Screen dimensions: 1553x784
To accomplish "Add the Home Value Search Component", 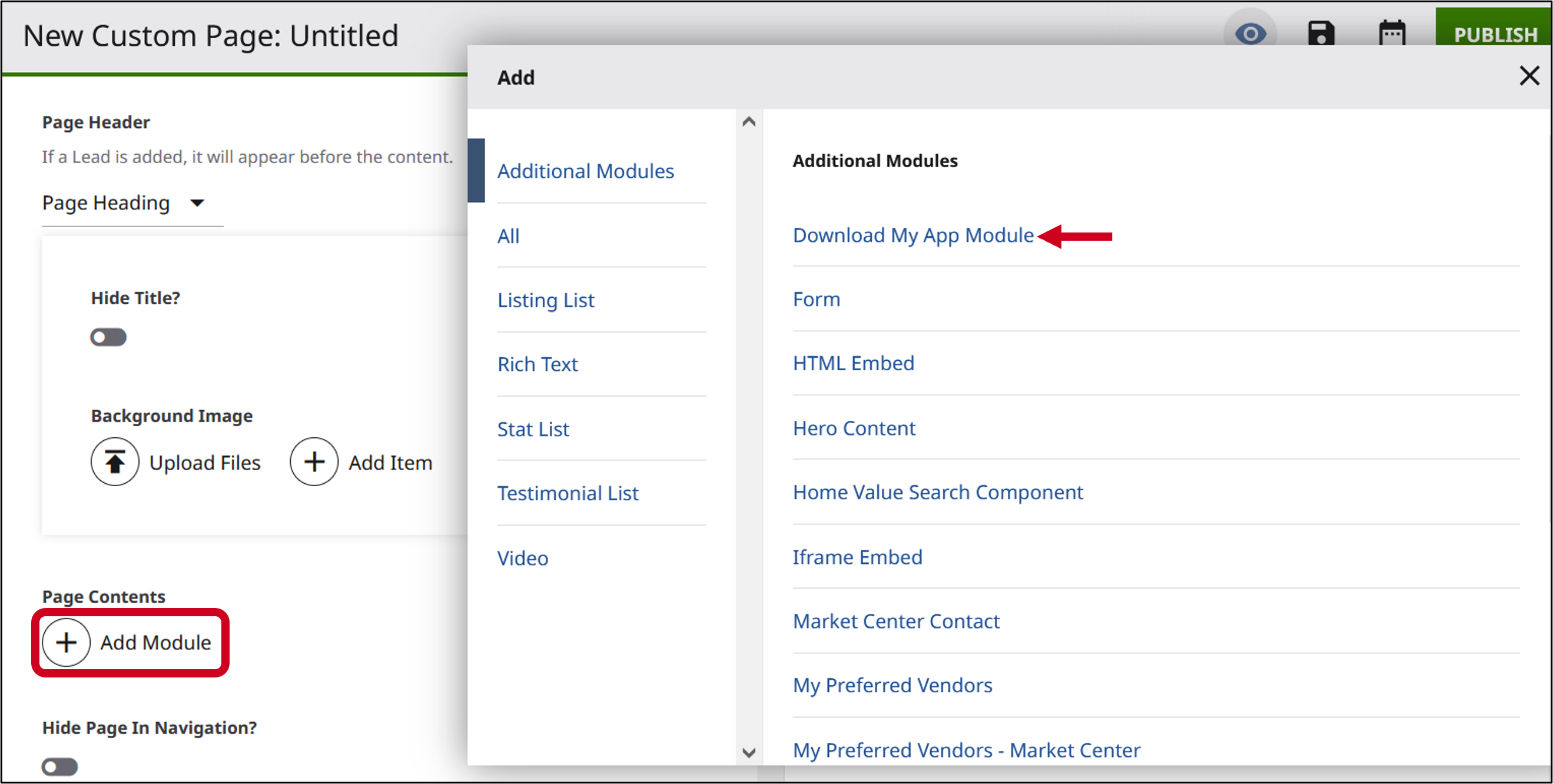I will pyautogui.click(x=937, y=492).
